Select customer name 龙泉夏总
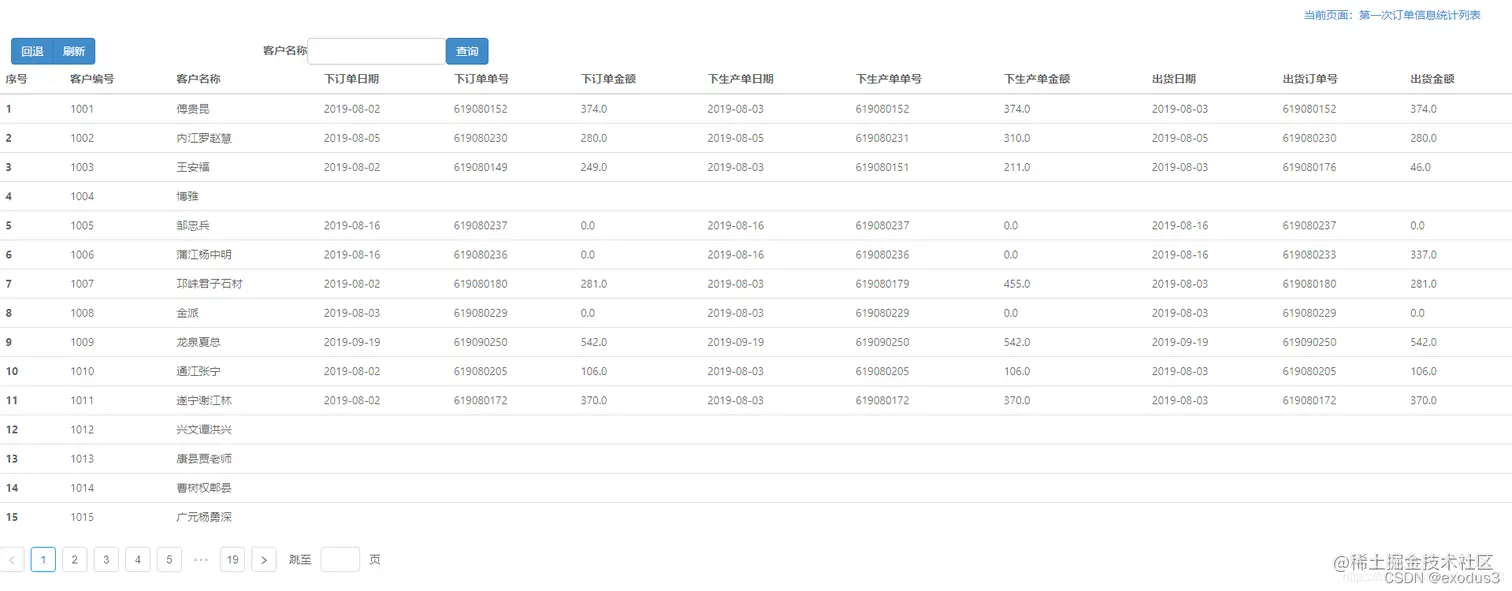The height and width of the screenshot is (591, 1512). [198, 342]
